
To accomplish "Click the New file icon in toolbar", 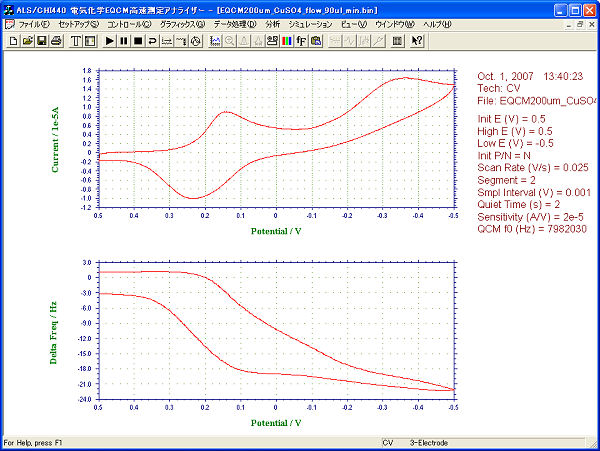I will [x=13, y=41].
